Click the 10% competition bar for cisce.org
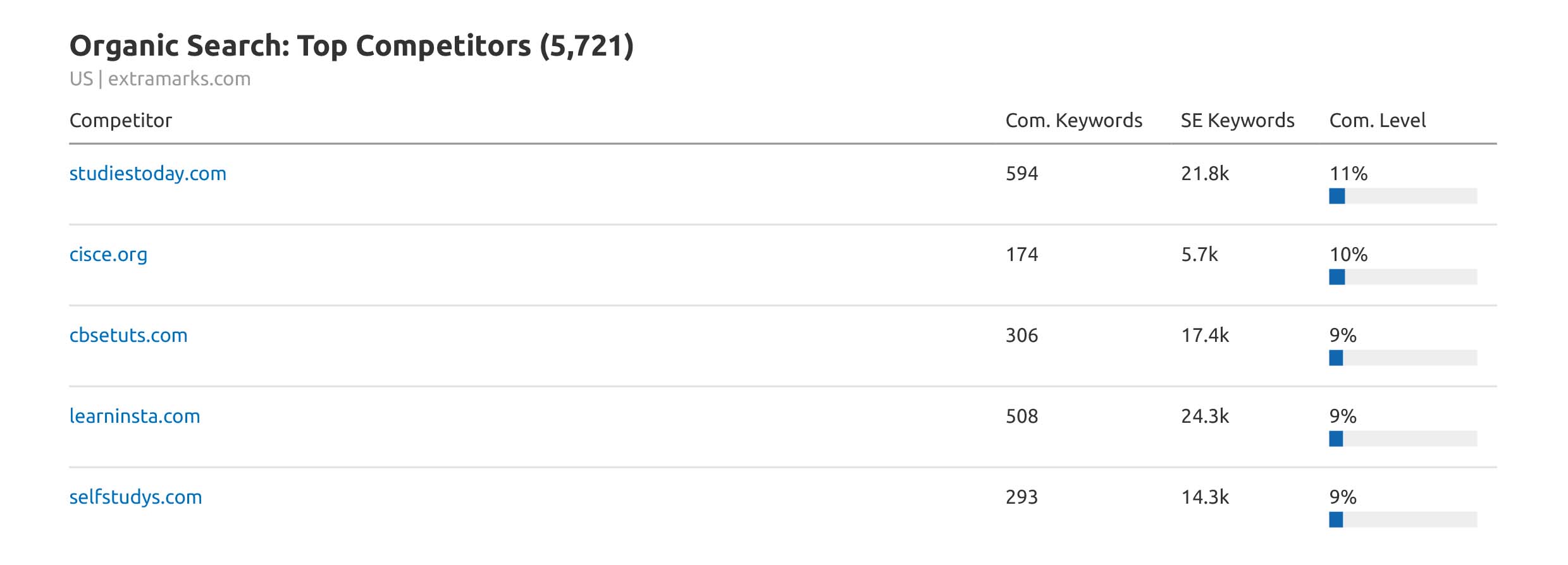Screen dimensions: 1568x565 click(1402, 277)
